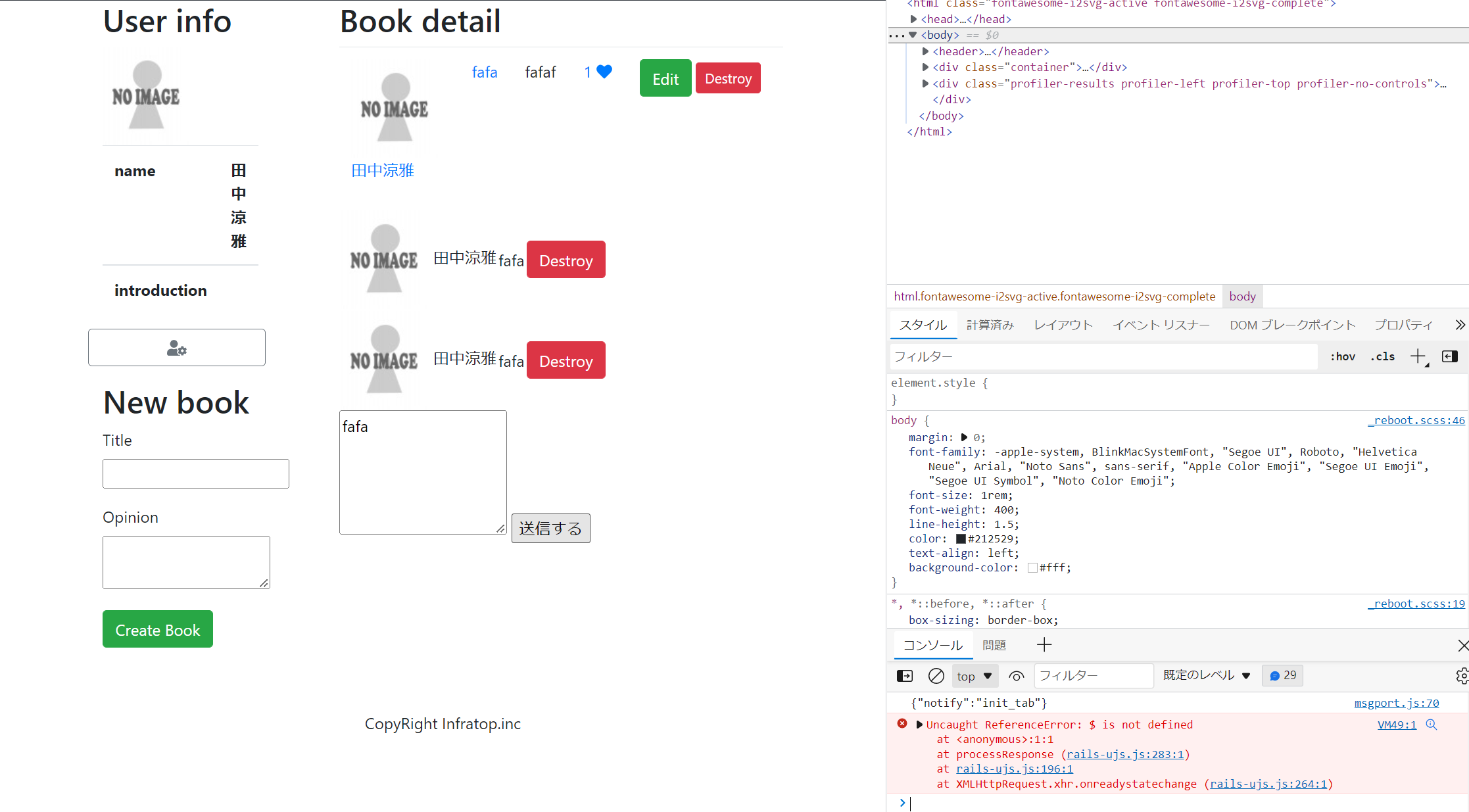Viewport: 1469px width, 812px height.
Task: Focus the comment textarea containing fafa
Action: pos(423,472)
